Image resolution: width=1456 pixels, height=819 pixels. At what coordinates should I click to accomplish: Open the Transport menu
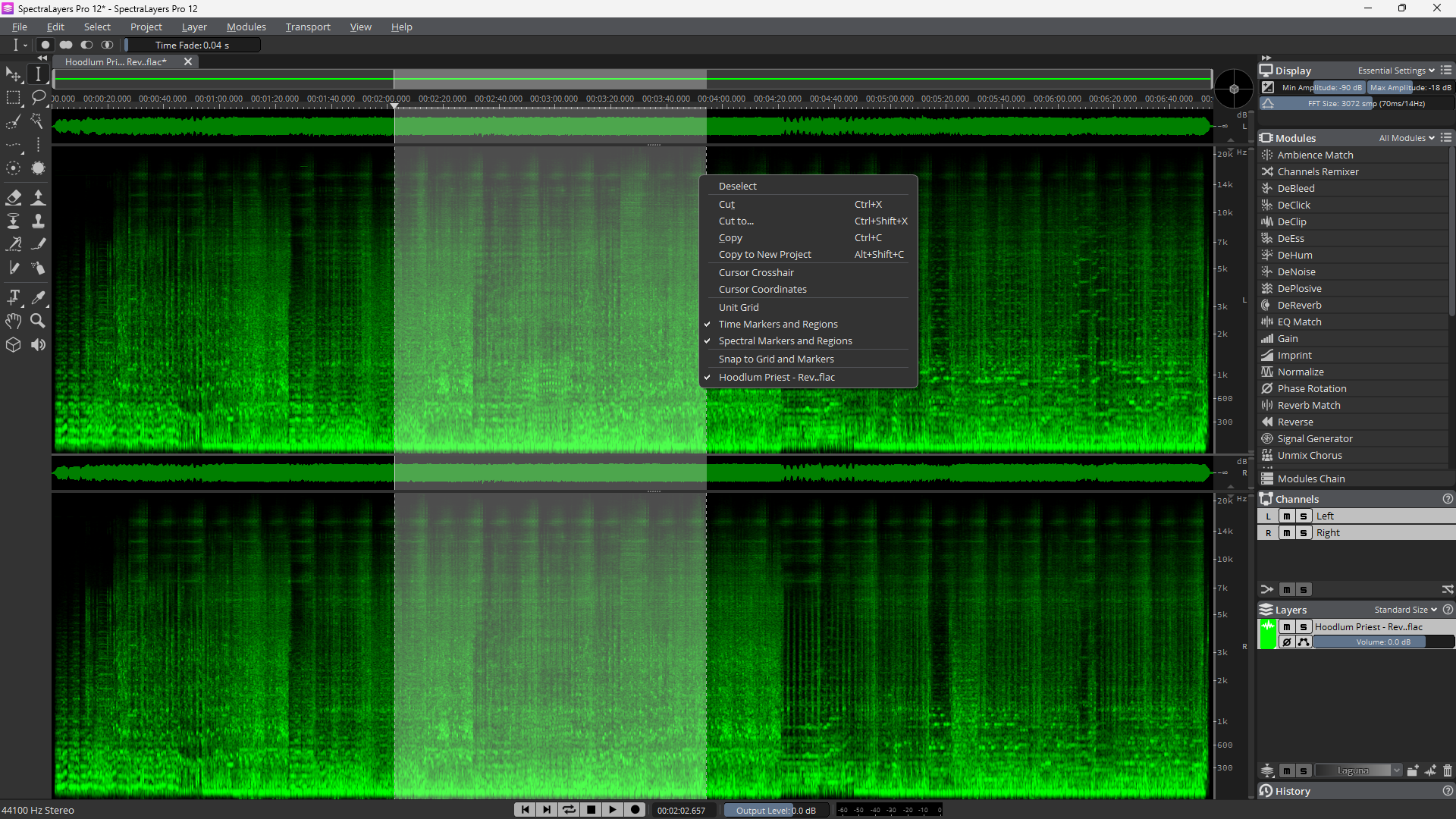(x=308, y=27)
